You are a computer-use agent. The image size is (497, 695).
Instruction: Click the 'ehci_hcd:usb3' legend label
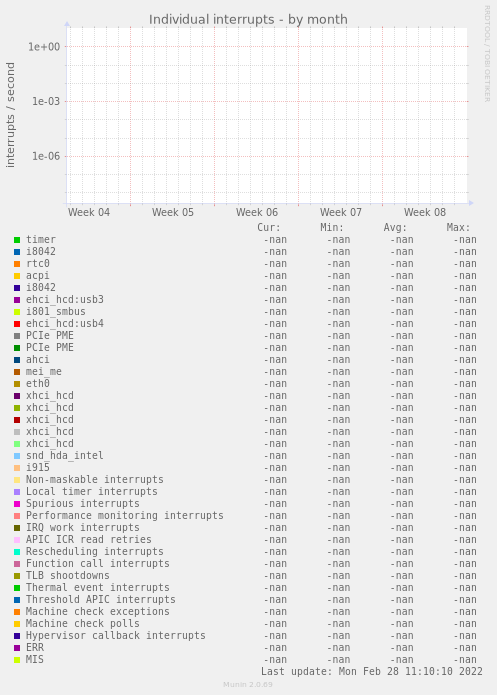pyautogui.click(x=65, y=300)
